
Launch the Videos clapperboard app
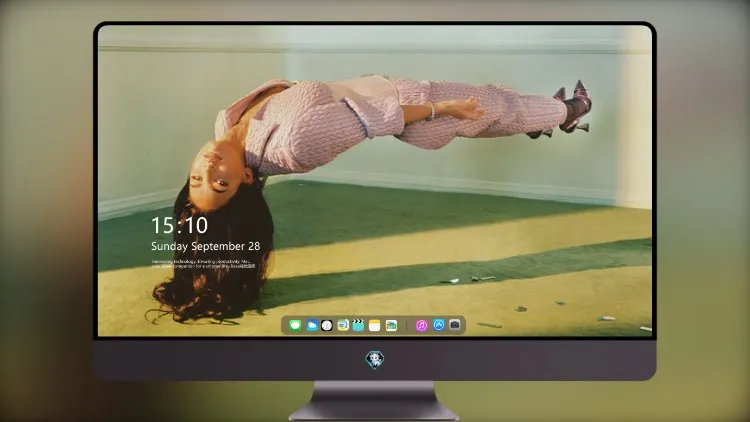(358, 325)
